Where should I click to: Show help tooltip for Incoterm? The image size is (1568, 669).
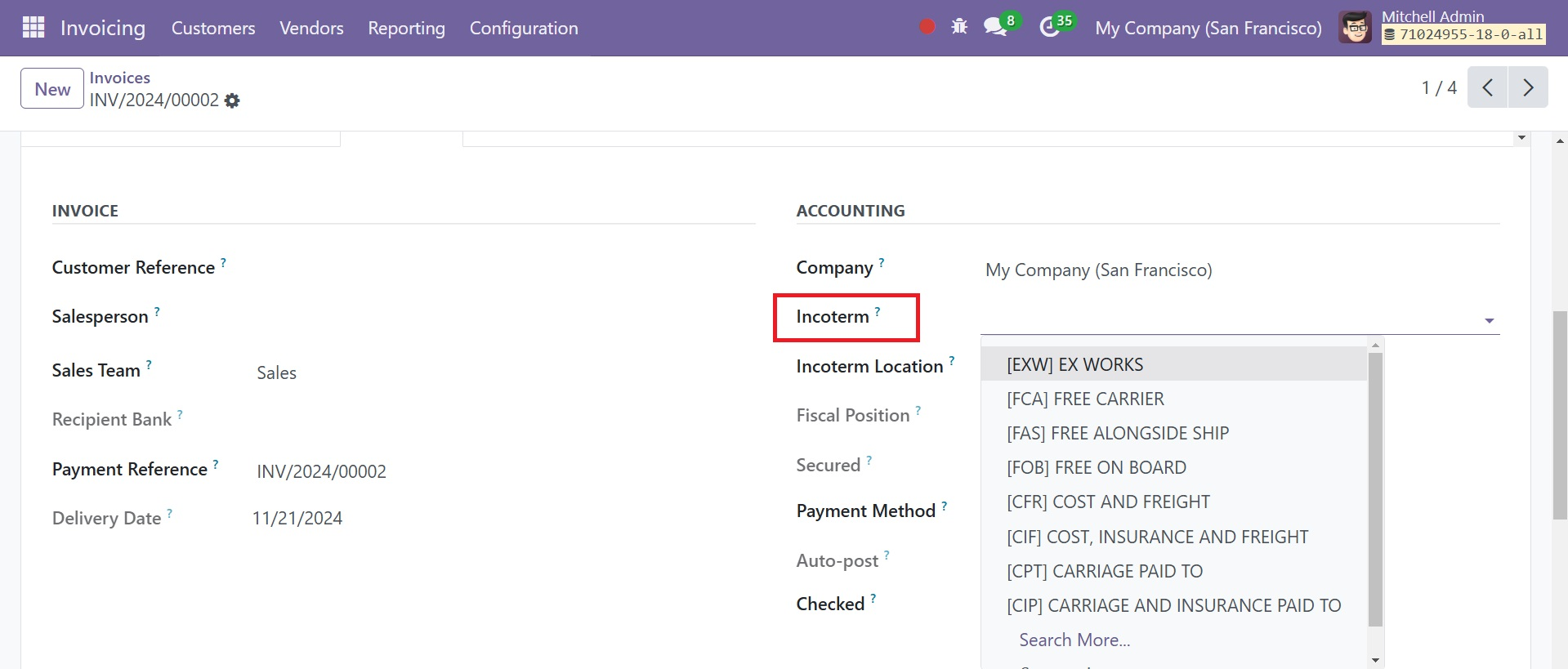pyautogui.click(x=878, y=311)
